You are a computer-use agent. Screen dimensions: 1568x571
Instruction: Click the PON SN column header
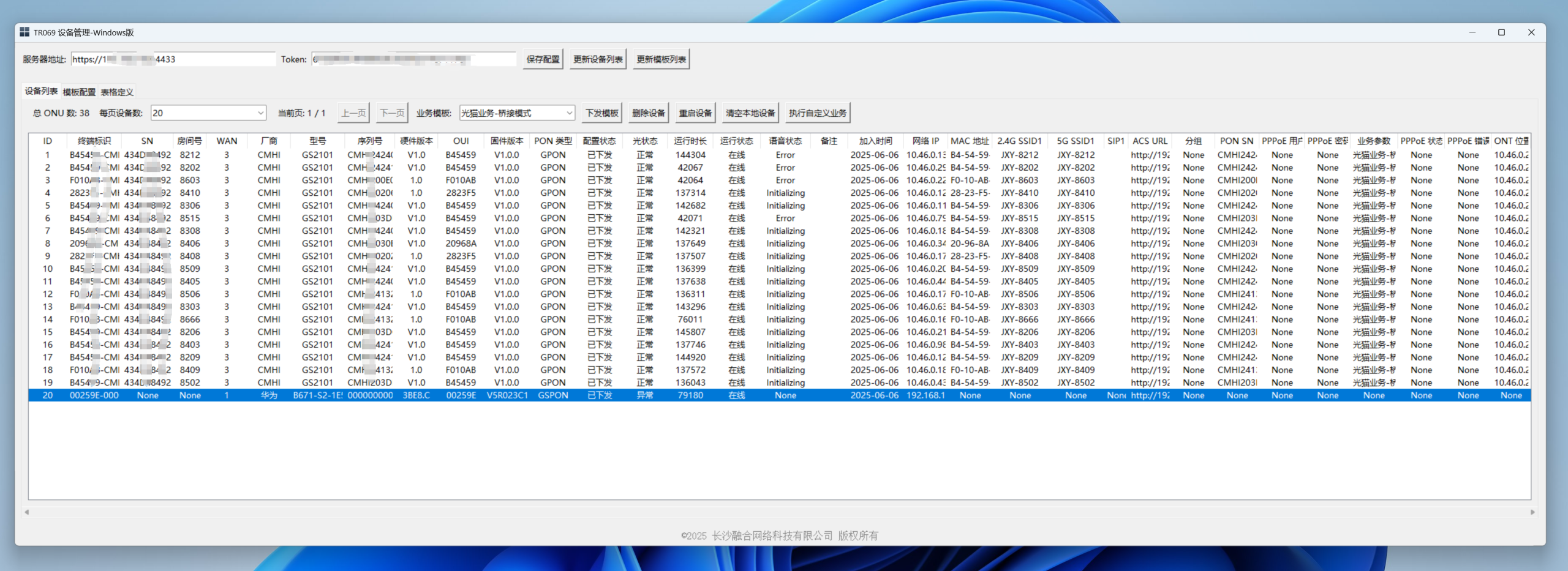[1237, 141]
